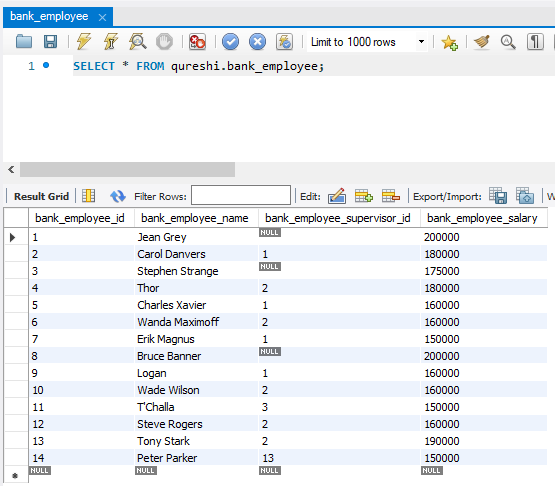Sort by bank_employee_id column header
555x486 pixels.
coord(81,218)
